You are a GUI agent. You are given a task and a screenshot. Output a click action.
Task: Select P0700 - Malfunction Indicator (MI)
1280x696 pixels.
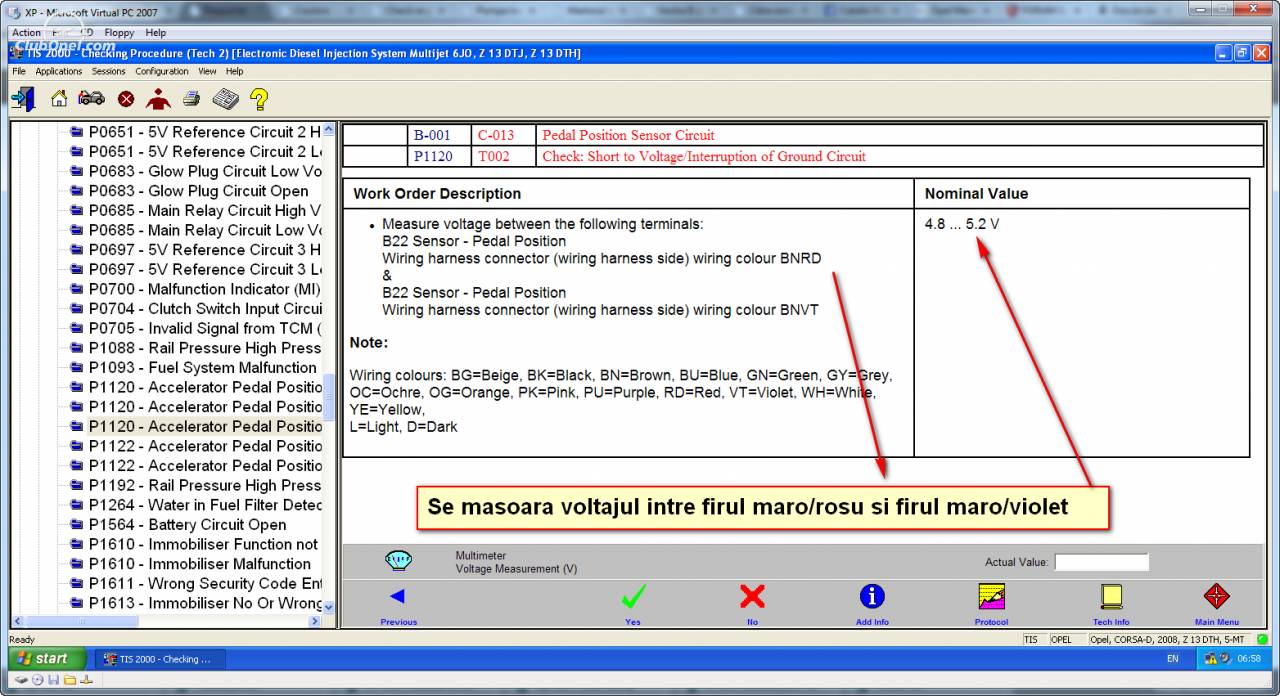[x=204, y=288]
